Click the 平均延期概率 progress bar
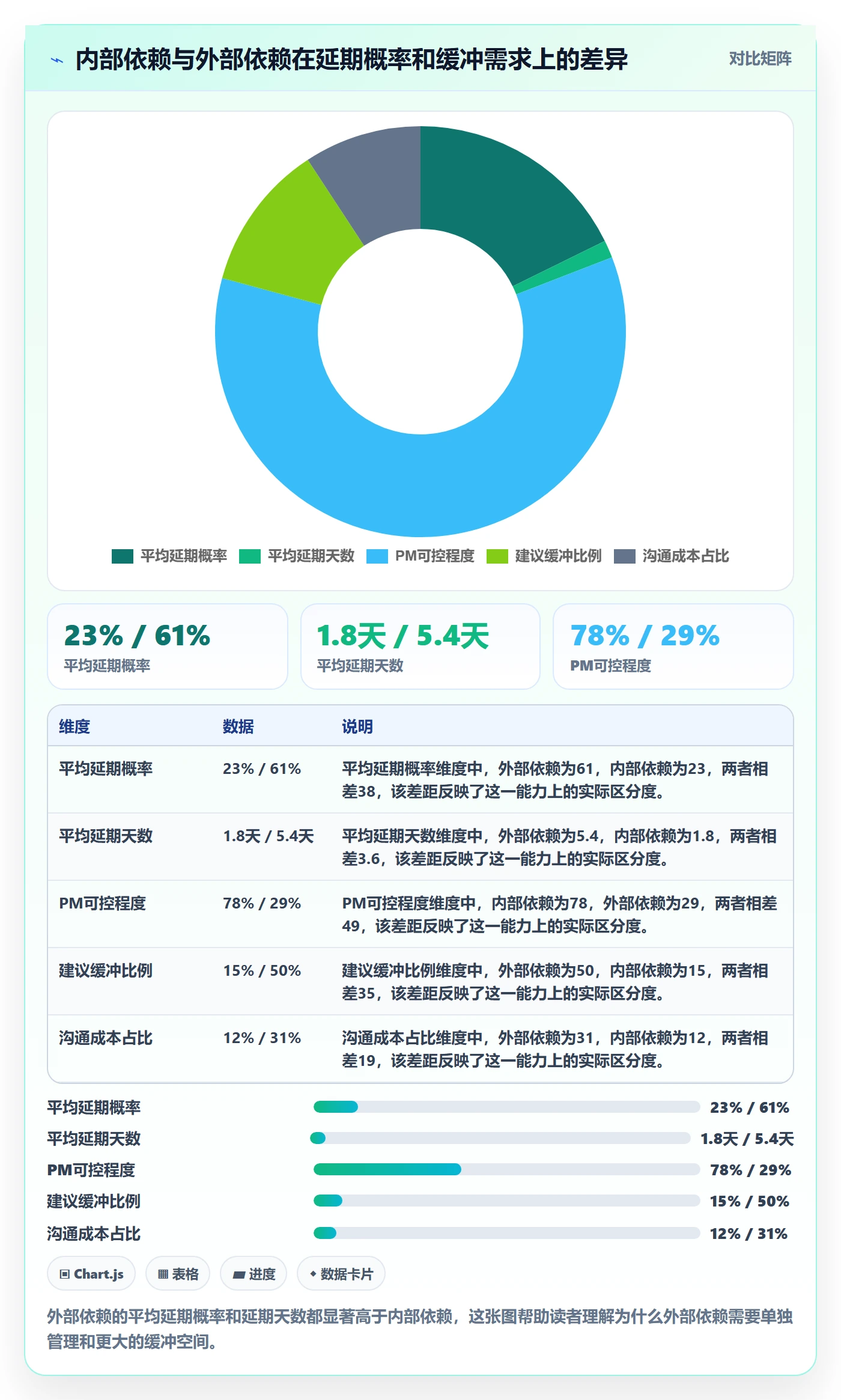 point(507,1107)
